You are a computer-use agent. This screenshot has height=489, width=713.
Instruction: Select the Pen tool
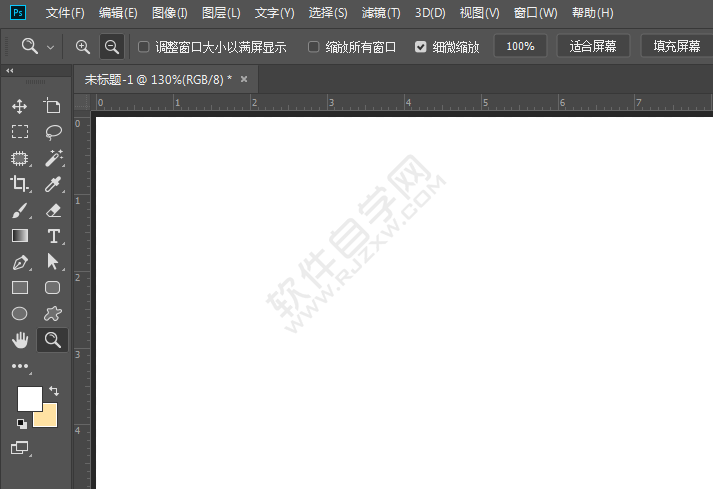point(19,262)
